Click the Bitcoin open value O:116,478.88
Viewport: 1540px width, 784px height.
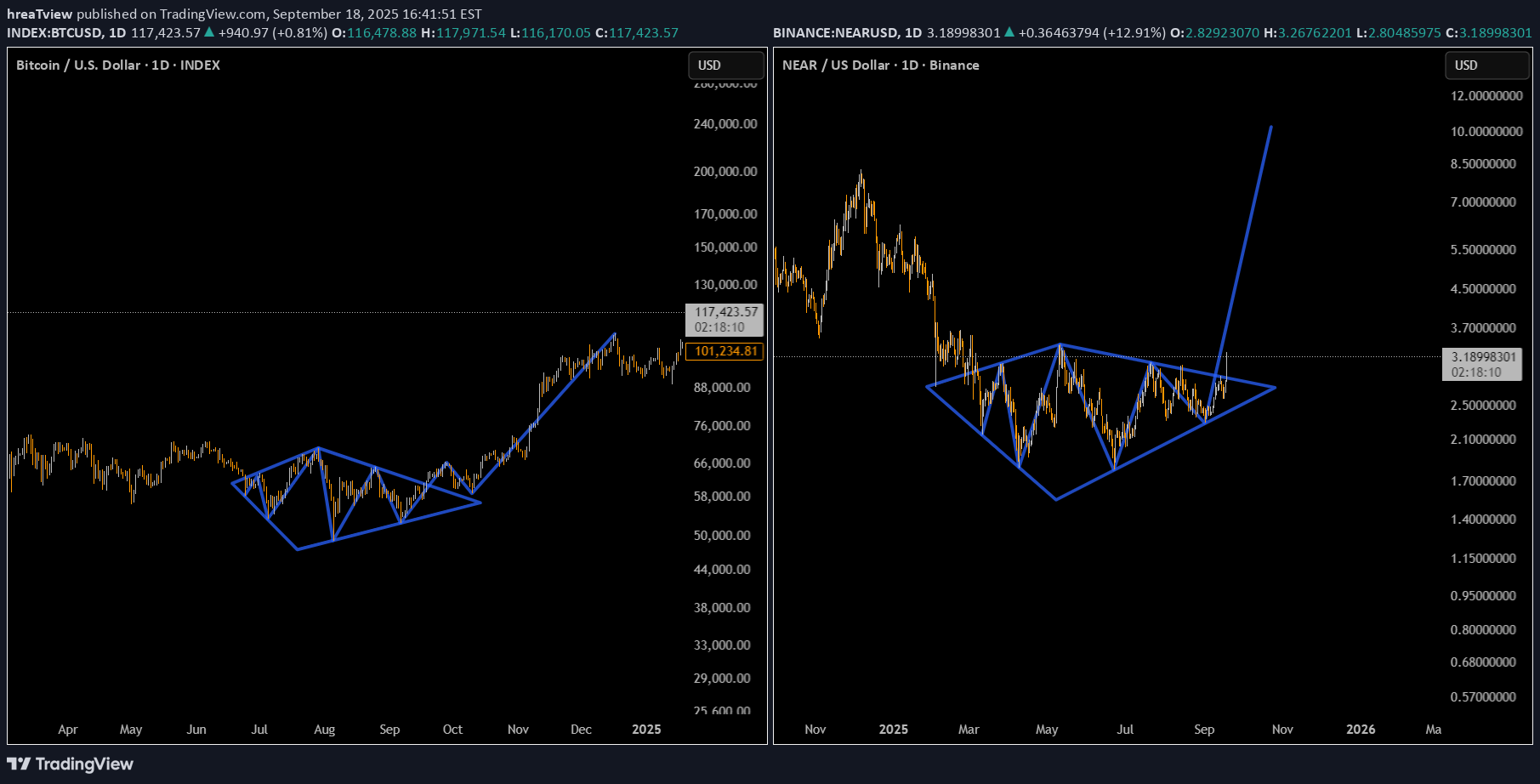[x=374, y=33]
